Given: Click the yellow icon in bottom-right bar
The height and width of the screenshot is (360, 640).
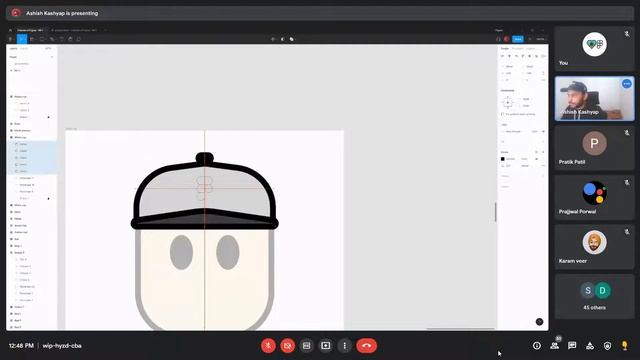Looking at the screenshot, I should (624, 346).
